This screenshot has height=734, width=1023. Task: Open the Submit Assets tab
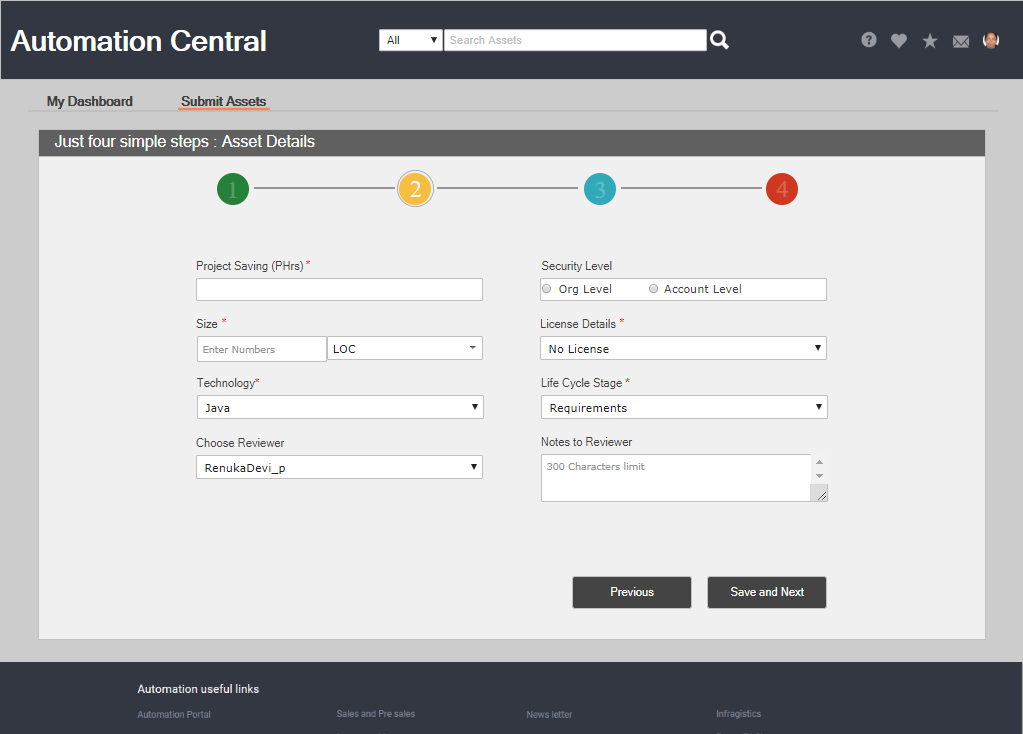[224, 101]
